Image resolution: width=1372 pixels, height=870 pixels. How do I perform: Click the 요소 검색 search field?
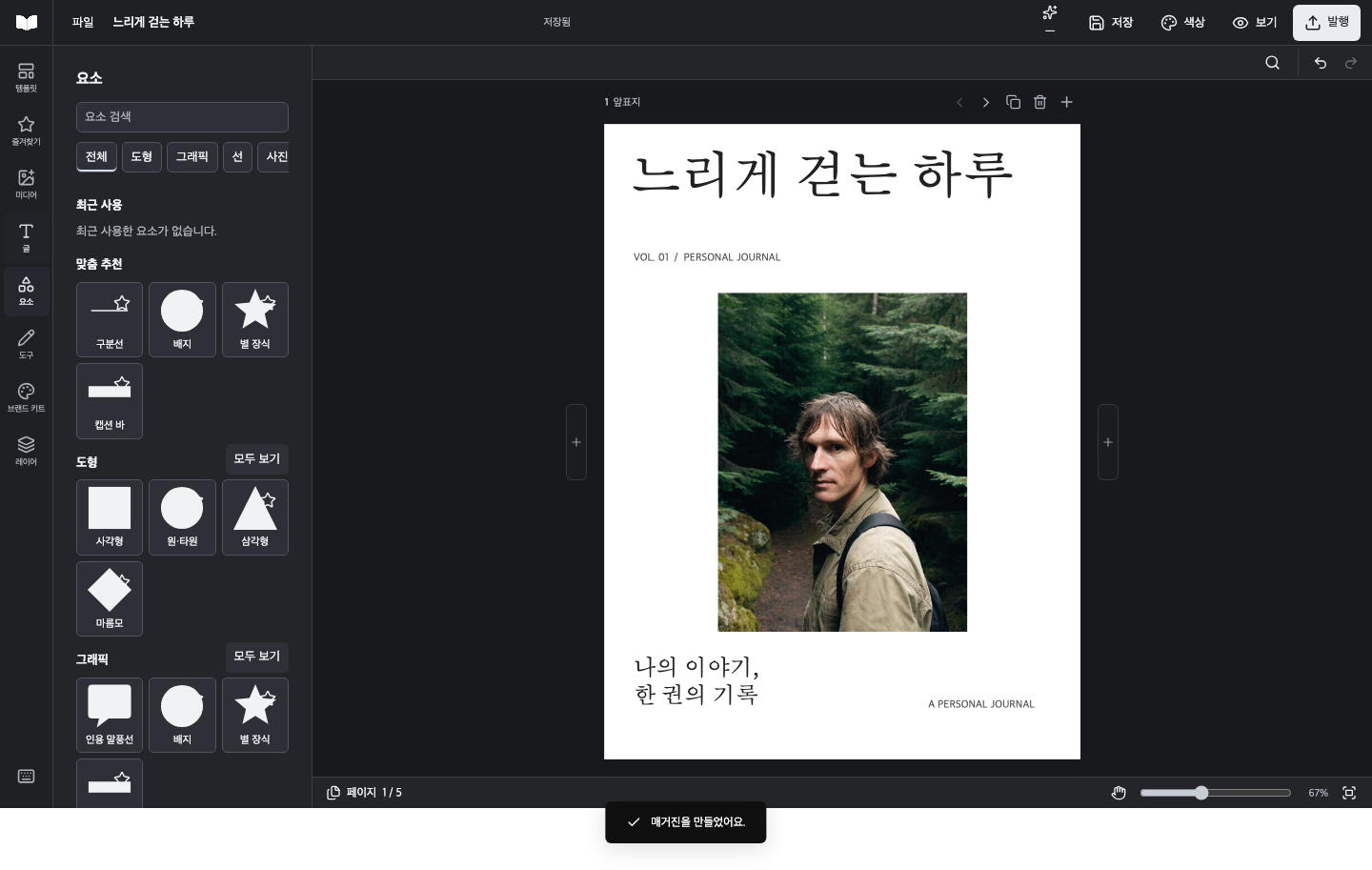[x=182, y=117]
